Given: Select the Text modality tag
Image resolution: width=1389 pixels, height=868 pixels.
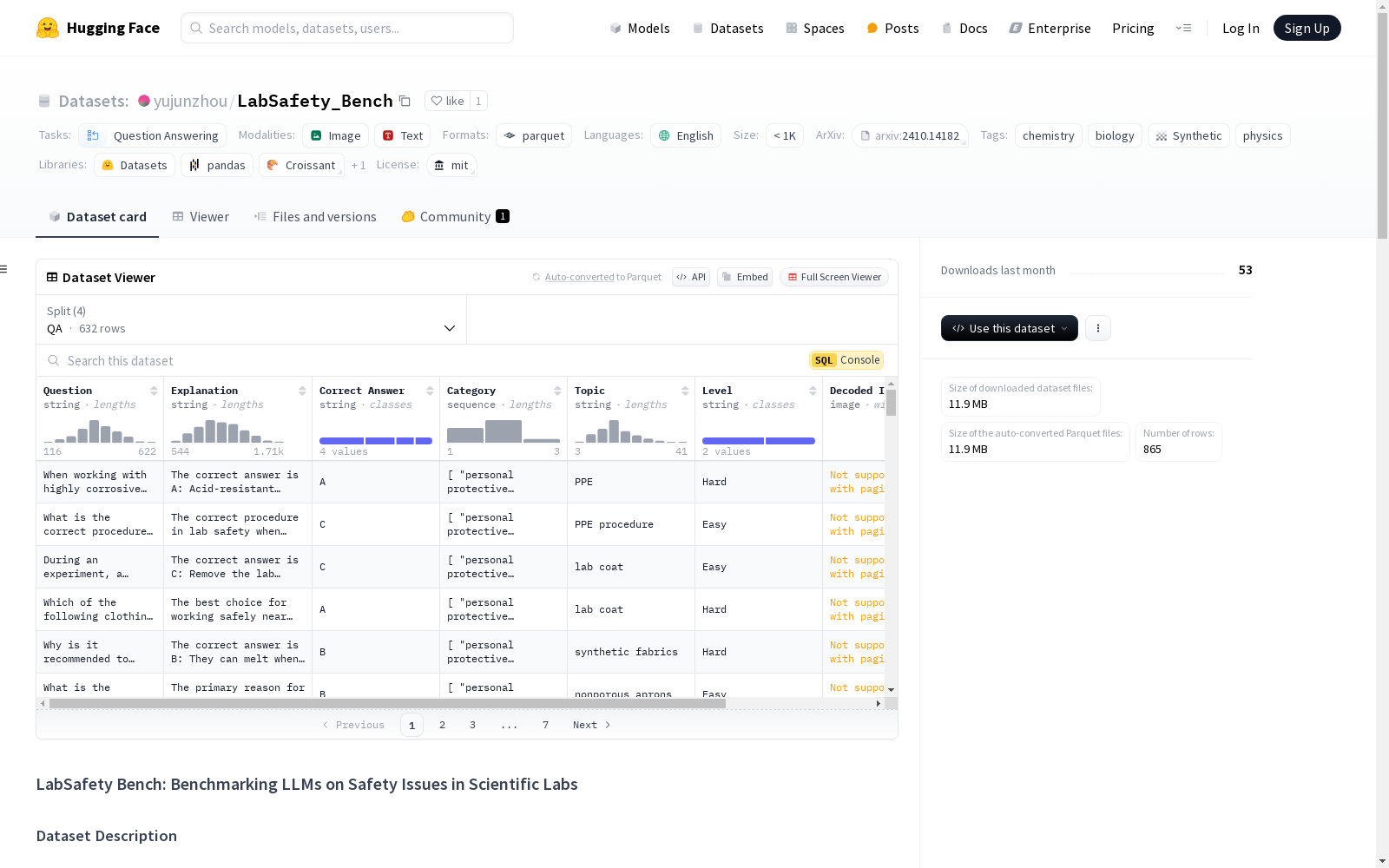Looking at the screenshot, I should [403, 135].
